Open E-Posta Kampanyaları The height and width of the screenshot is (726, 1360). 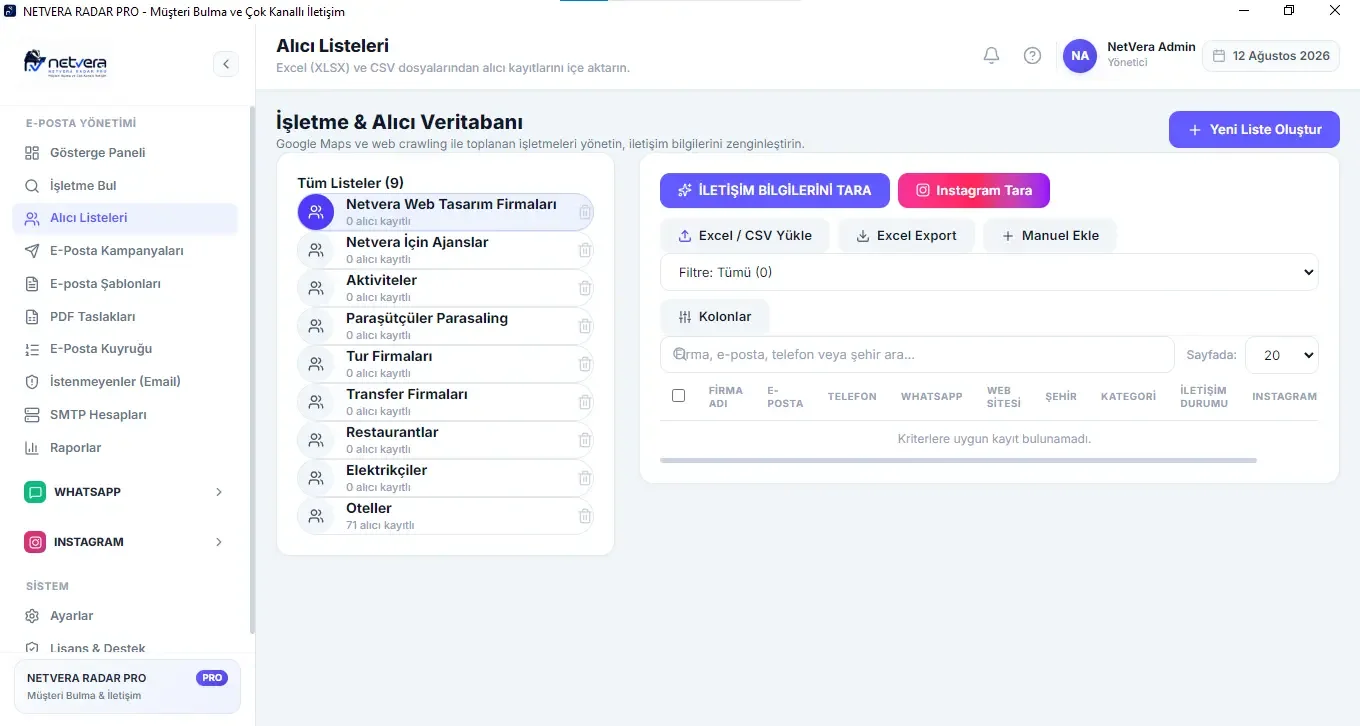(125, 251)
